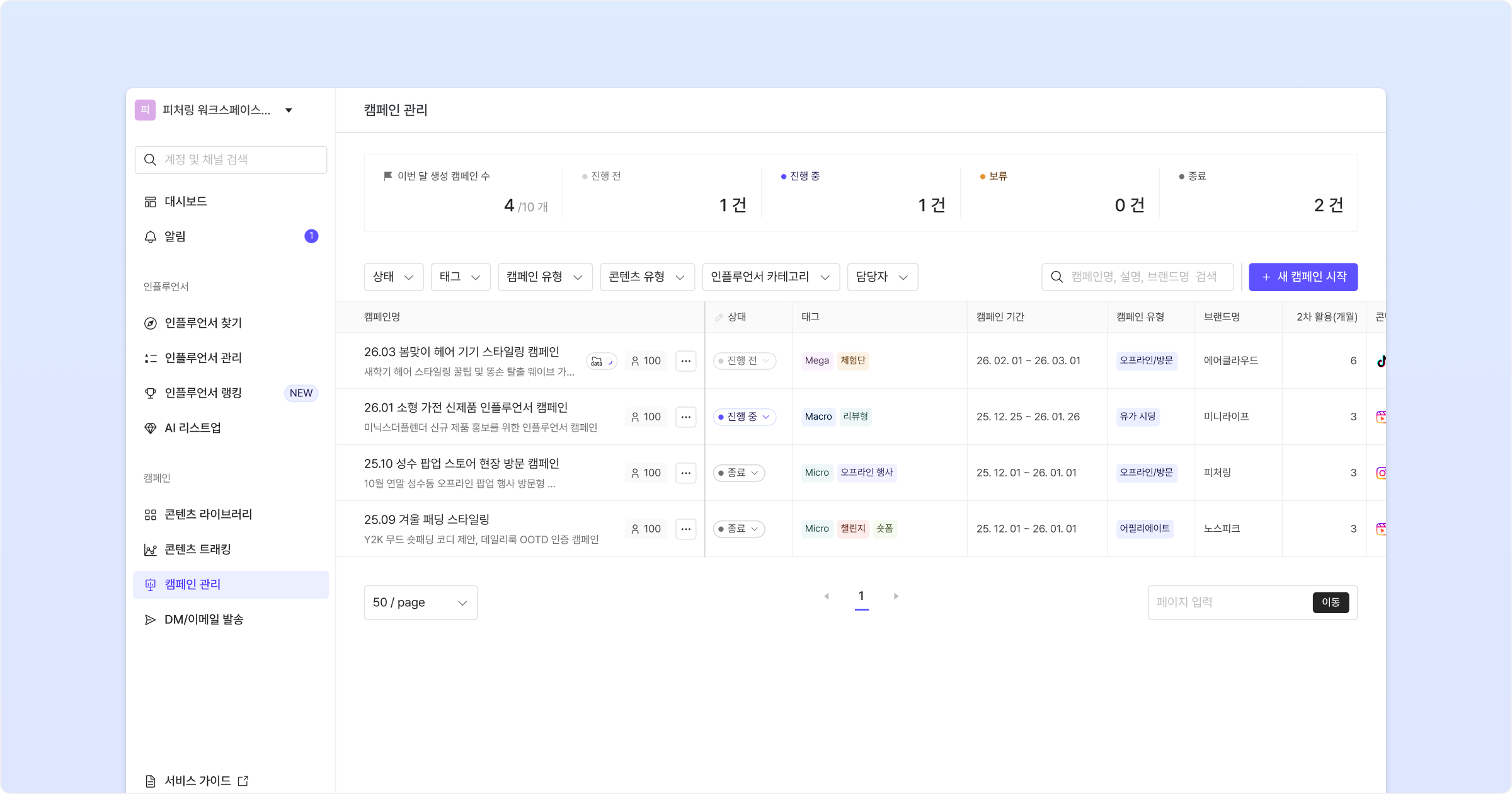Go to 대시보드 in the sidebar
Image resolution: width=1512 pixels, height=794 pixels.
(x=185, y=202)
